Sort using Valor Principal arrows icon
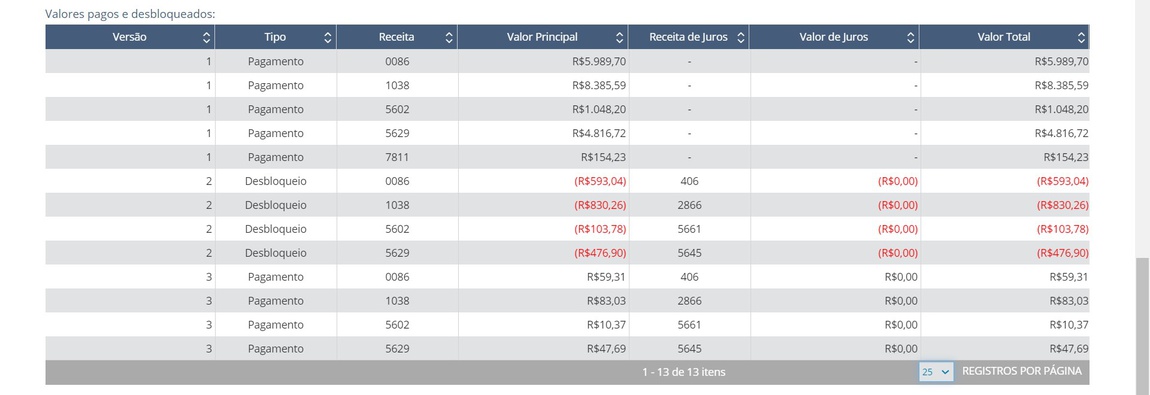The image size is (1150, 395). click(x=620, y=37)
